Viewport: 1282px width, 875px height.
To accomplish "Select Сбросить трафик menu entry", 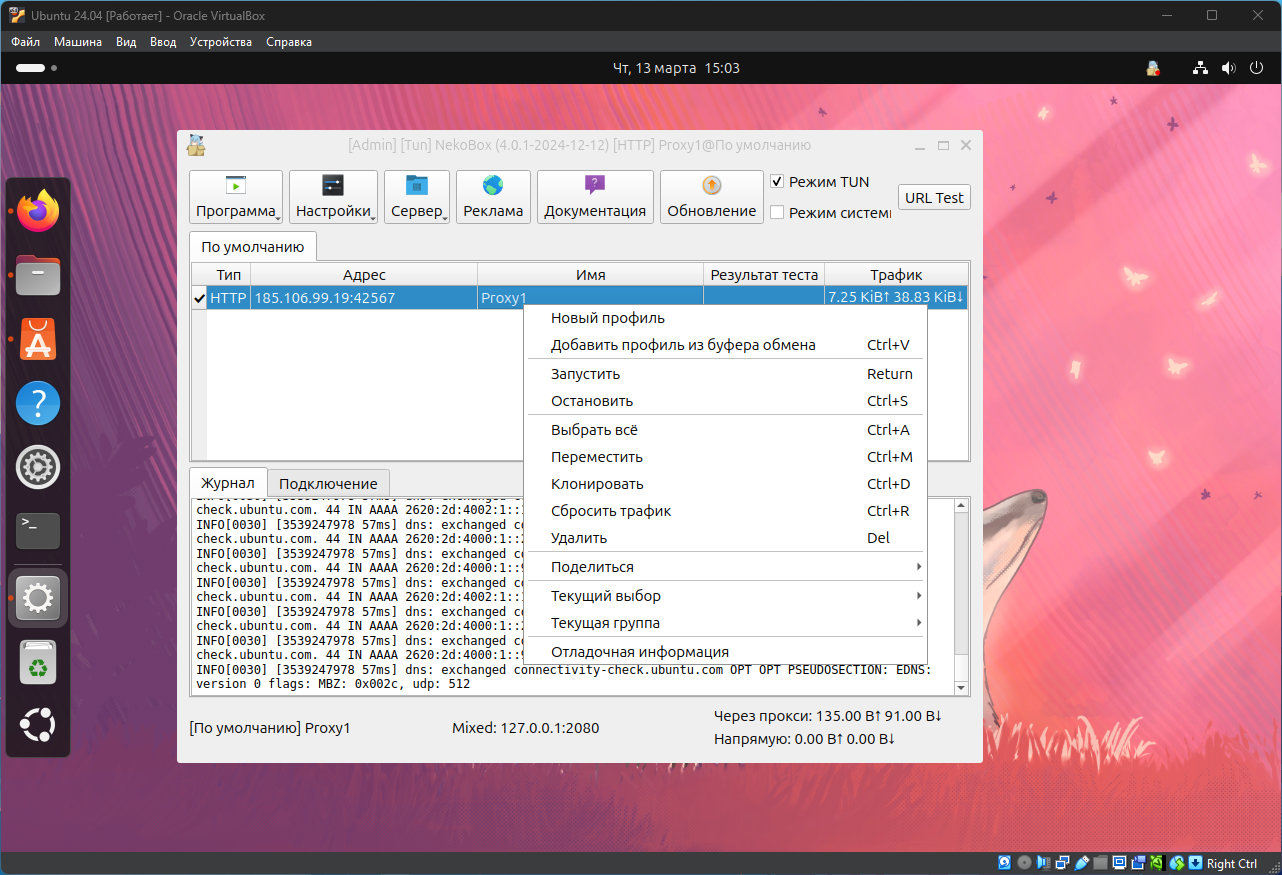I will [x=611, y=511].
